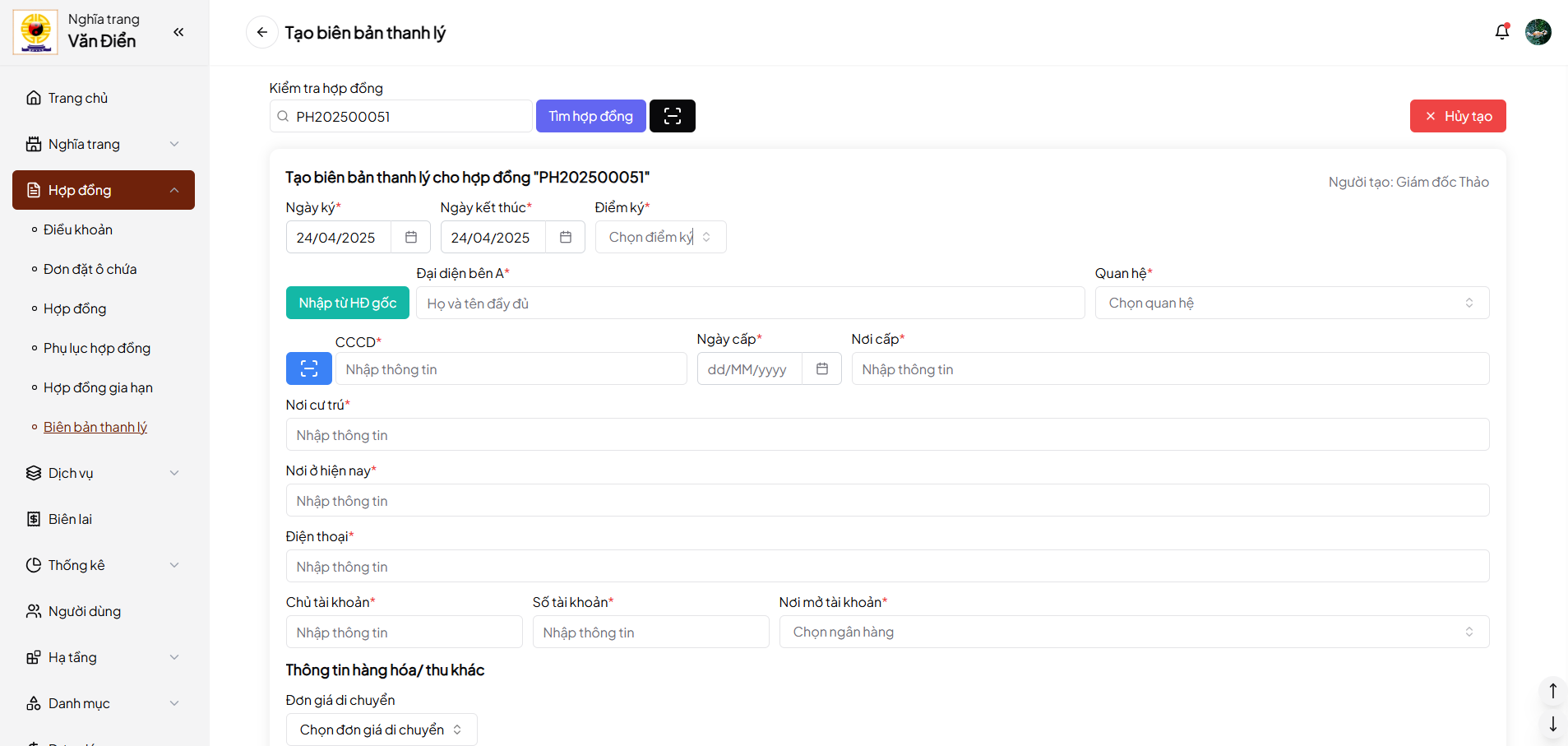Click the notification bell icon
Screen dimensions: 1568x746
1501,32
